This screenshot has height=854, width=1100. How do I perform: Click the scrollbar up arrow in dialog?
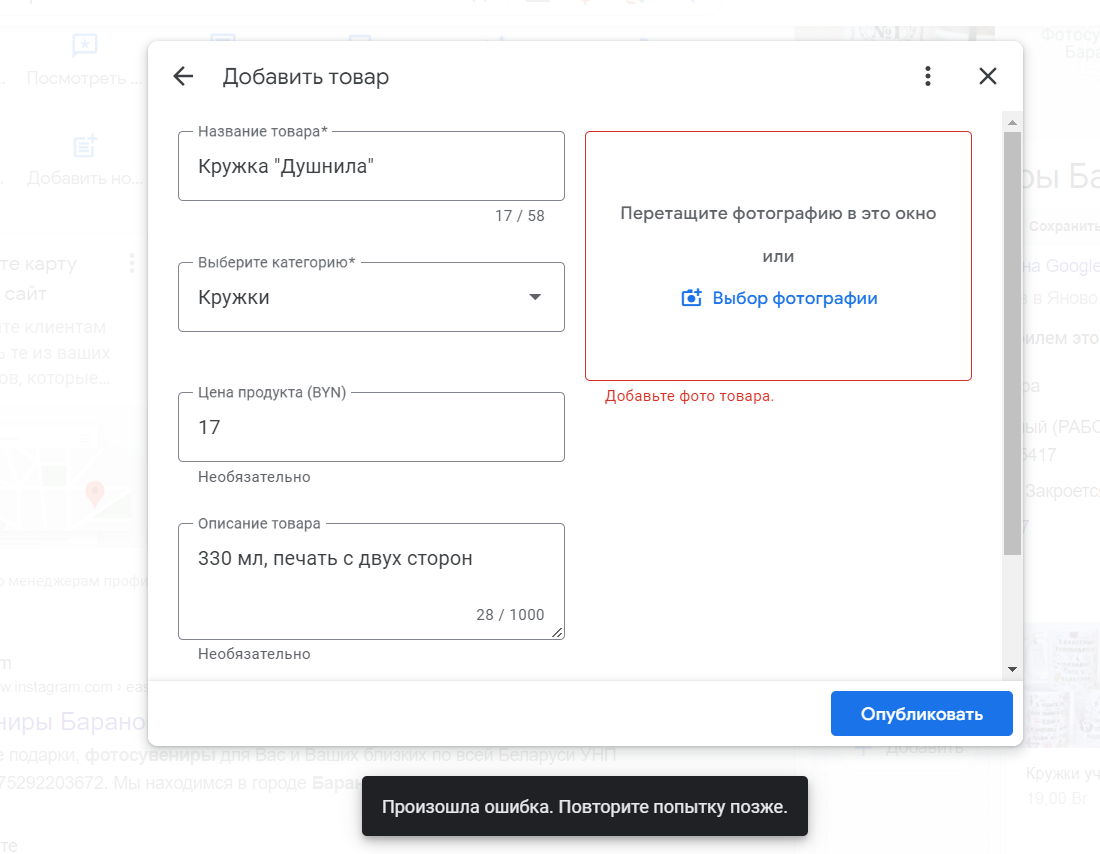(1012, 122)
